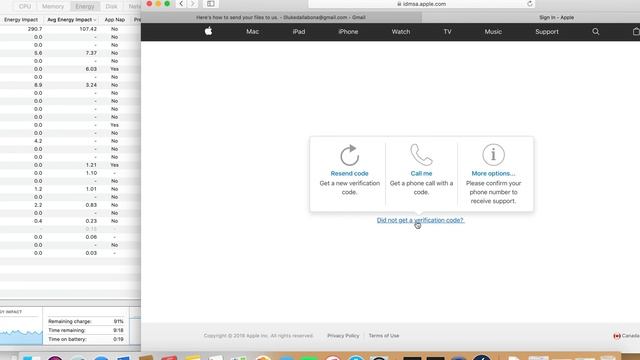Select the row with Avg Energy Impact 0.23
The height and width of the screenshot is (360, 640).
[70, 221]
